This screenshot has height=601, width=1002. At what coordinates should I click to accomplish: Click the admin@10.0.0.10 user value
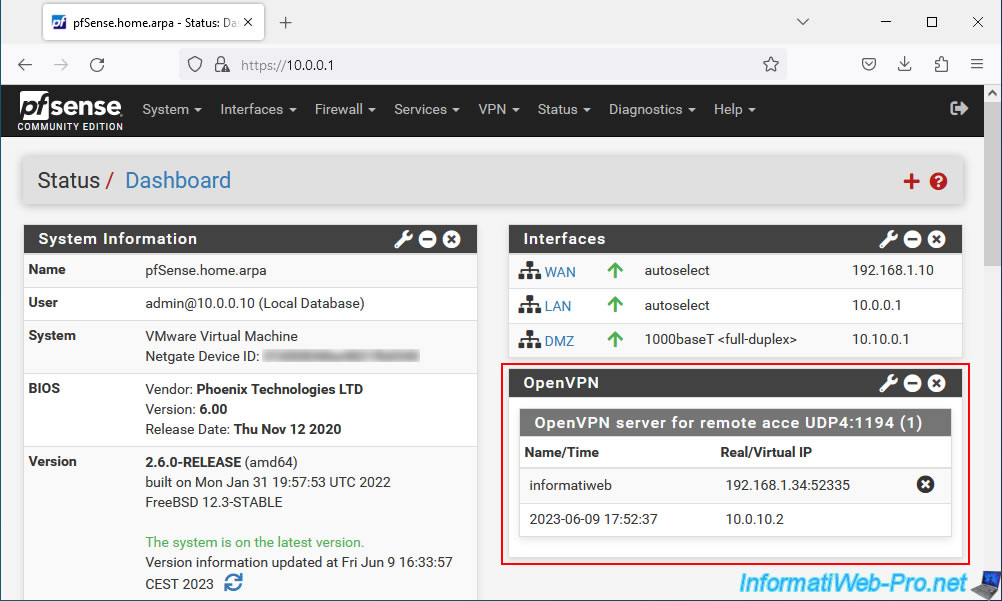[x=254, y=303]
